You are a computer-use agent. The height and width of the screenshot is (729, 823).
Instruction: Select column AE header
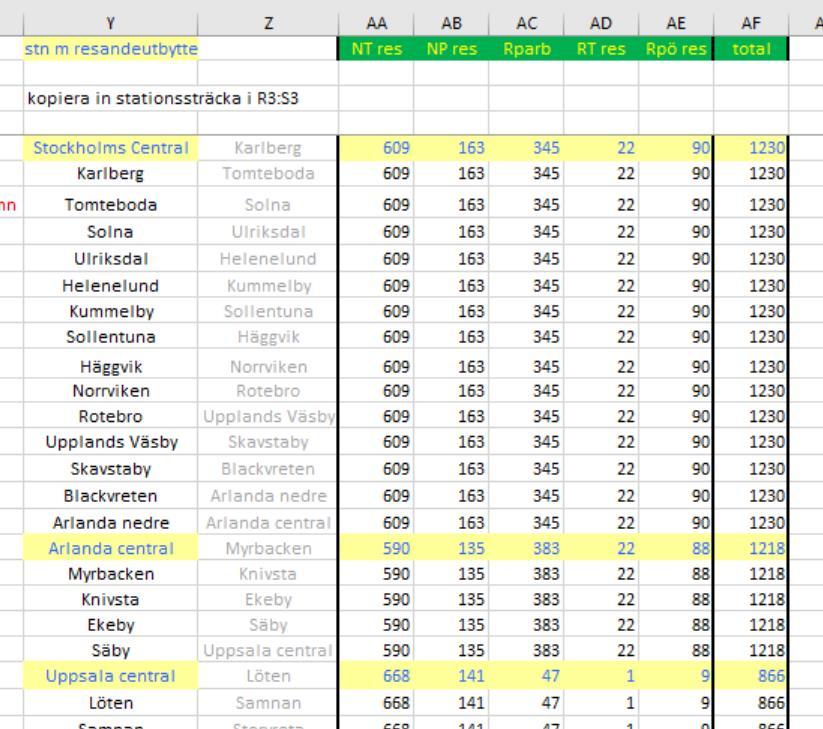(x=676, y=24)
